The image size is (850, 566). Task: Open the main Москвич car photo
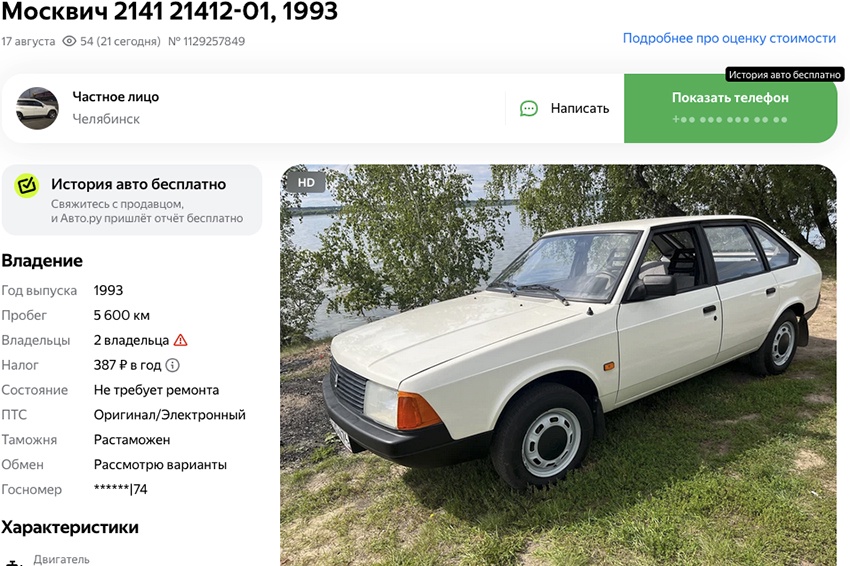(558, 365)
